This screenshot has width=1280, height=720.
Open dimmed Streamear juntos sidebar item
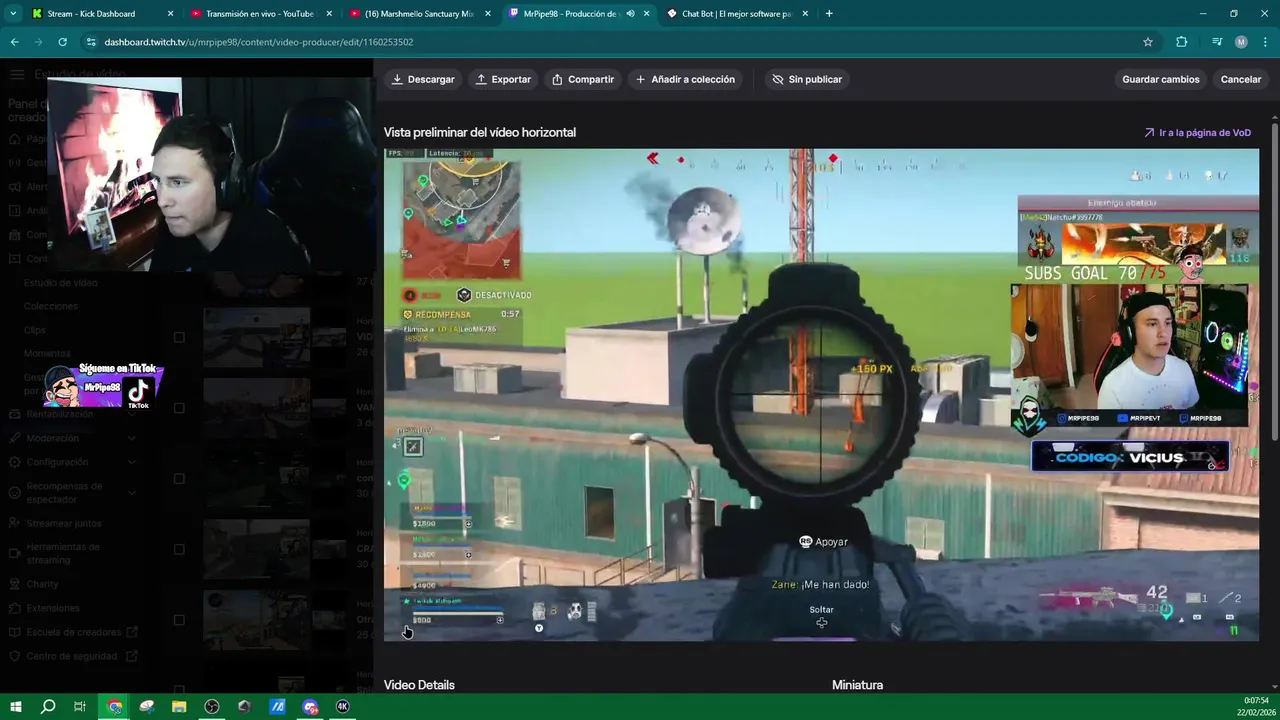click(x=64, y=523)
